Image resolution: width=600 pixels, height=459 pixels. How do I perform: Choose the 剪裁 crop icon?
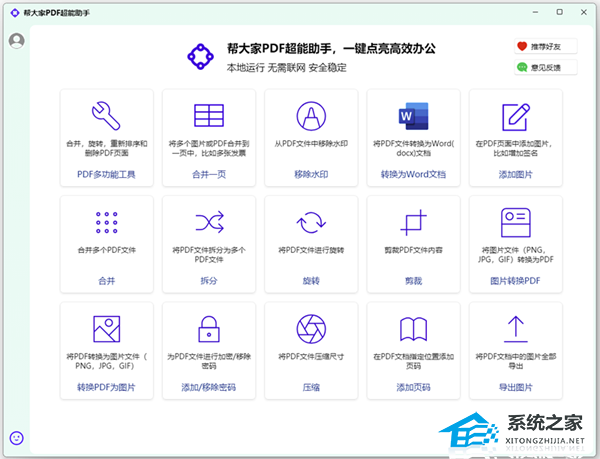click(413, 222)
